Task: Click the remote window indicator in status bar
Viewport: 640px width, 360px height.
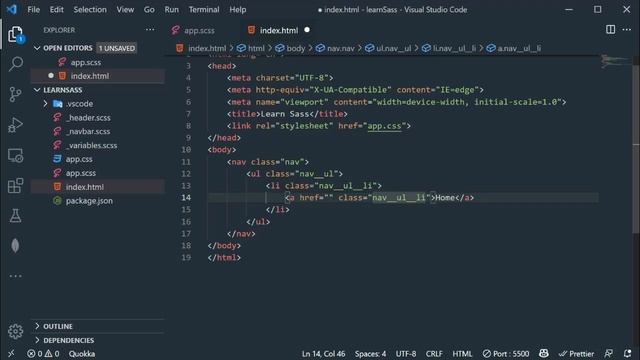Action: tap(11, 353)
